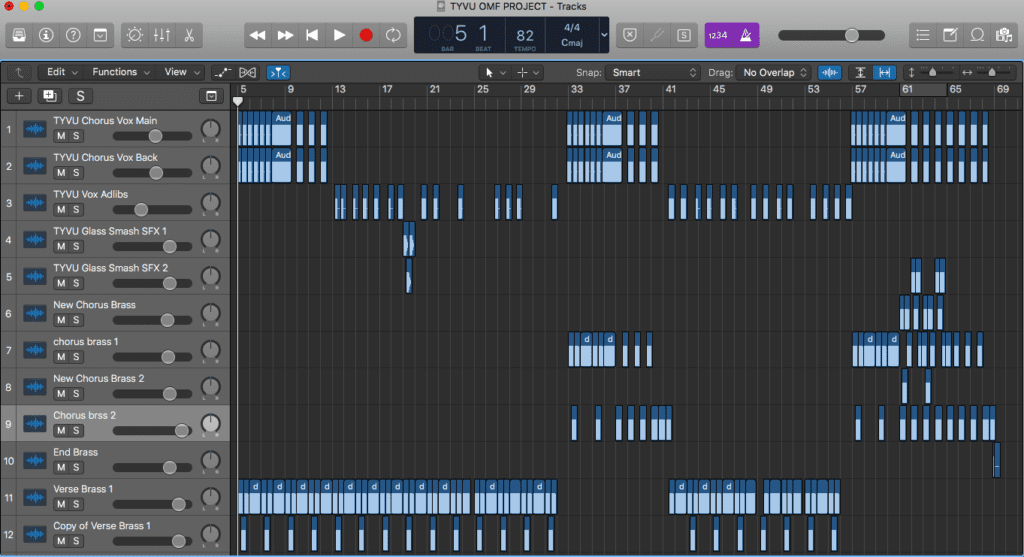Open the Editors scissors icon
Screen dimensions: 1024x557
(187, 35)
